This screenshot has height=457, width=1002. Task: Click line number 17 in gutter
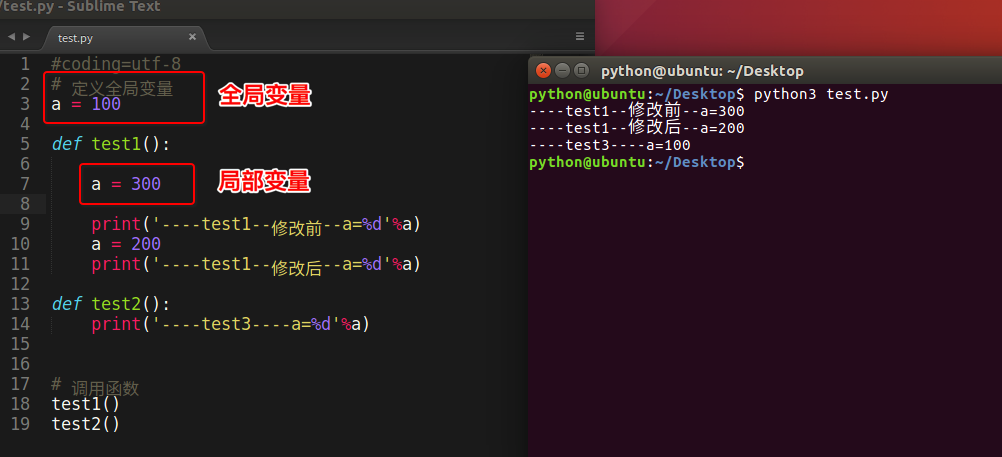click(20, 383)
